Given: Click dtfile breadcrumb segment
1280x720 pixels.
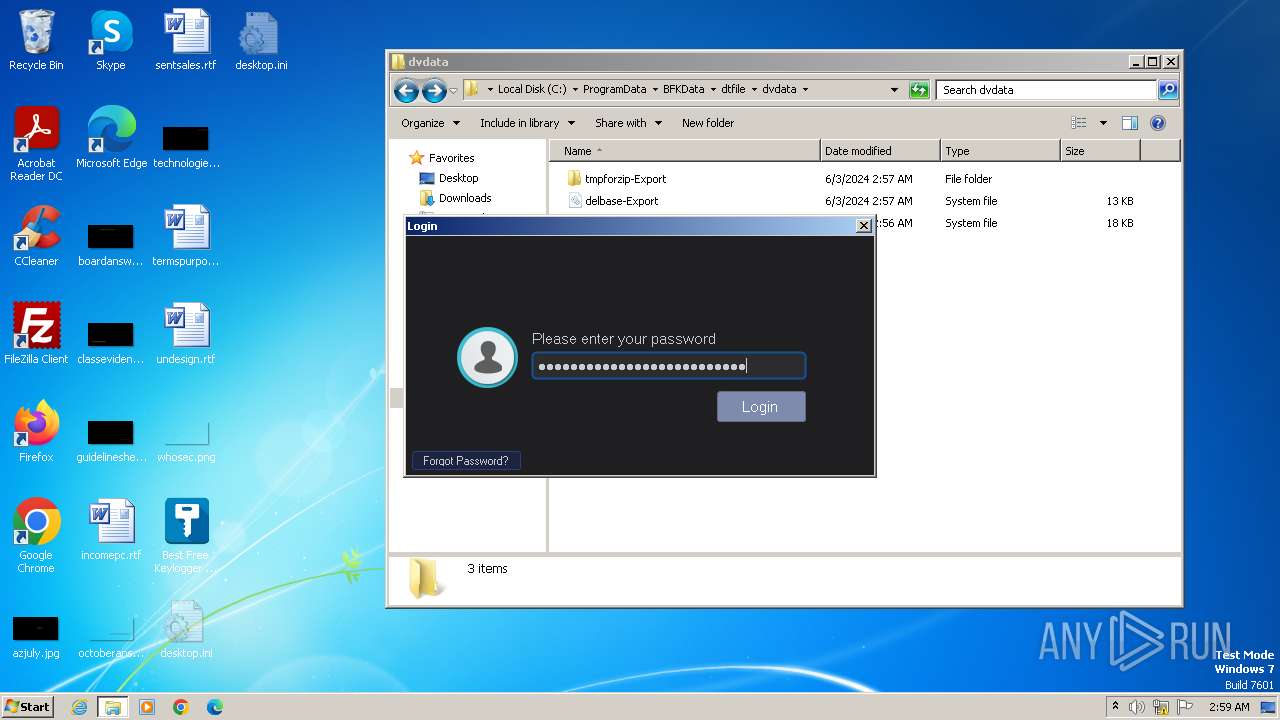Looking at the screenshot, I should point(733,89).
